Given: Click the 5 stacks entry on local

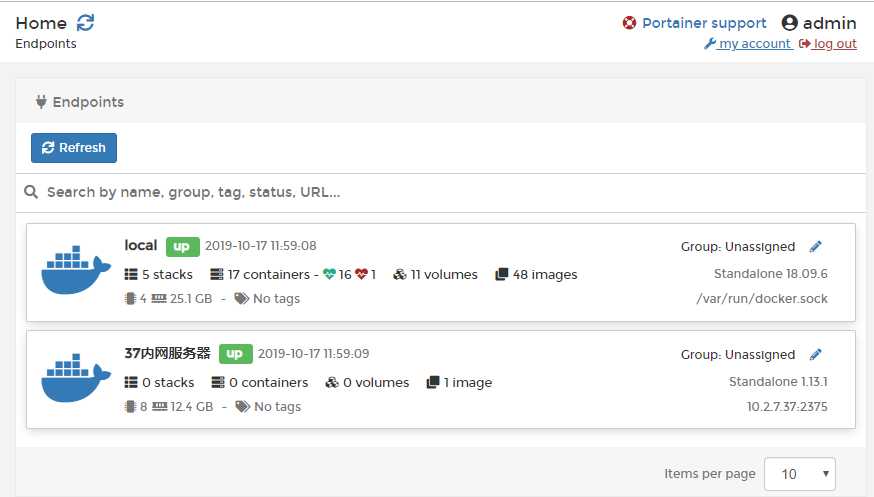Looking at the screenshot, I should [159, 274].
